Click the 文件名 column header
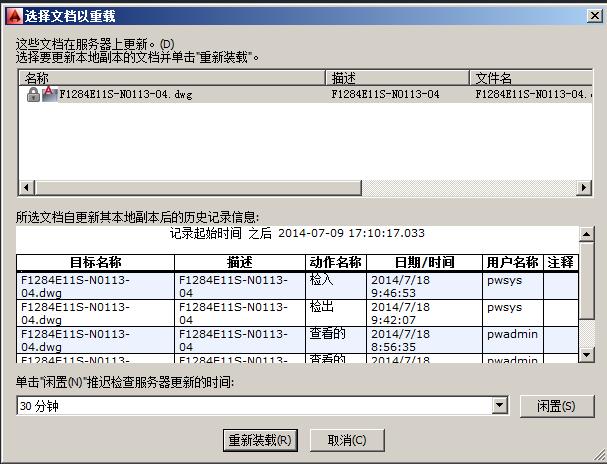 tap(531, 78)
